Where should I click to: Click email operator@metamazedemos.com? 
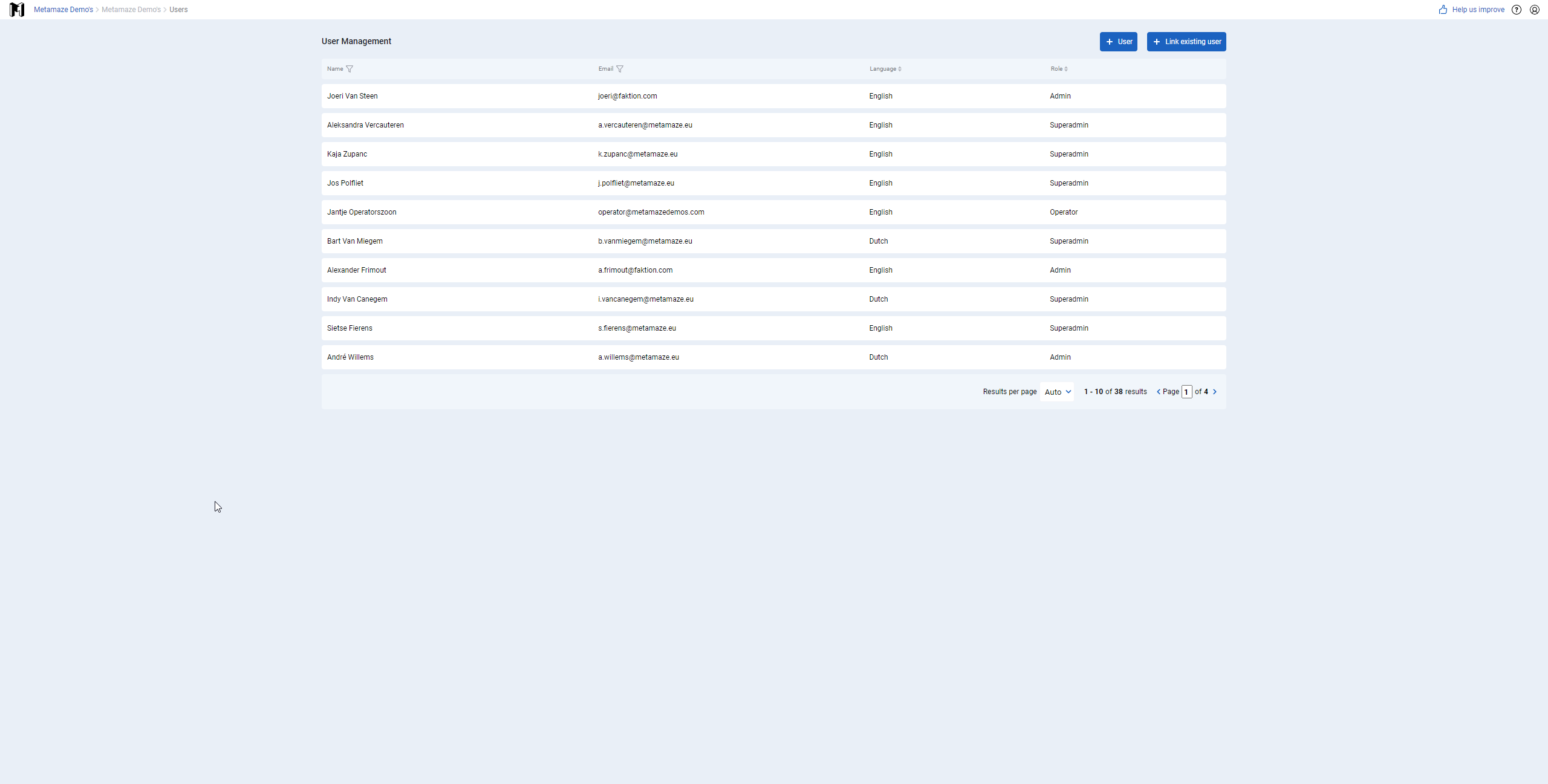click(x=651, y=212)
